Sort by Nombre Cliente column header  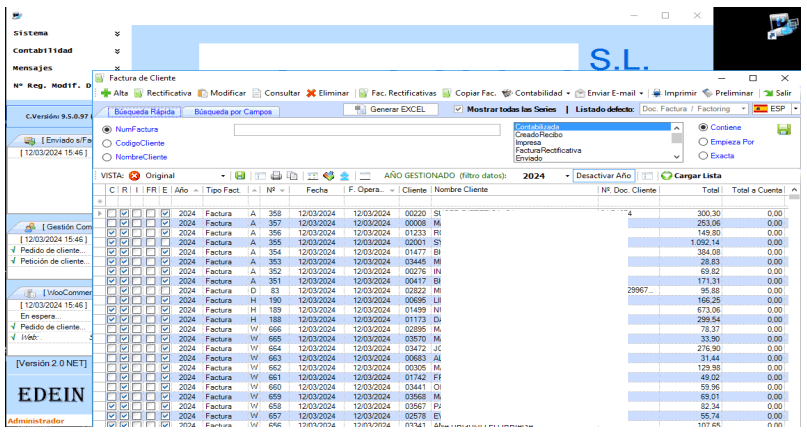[x=515, y=190]
